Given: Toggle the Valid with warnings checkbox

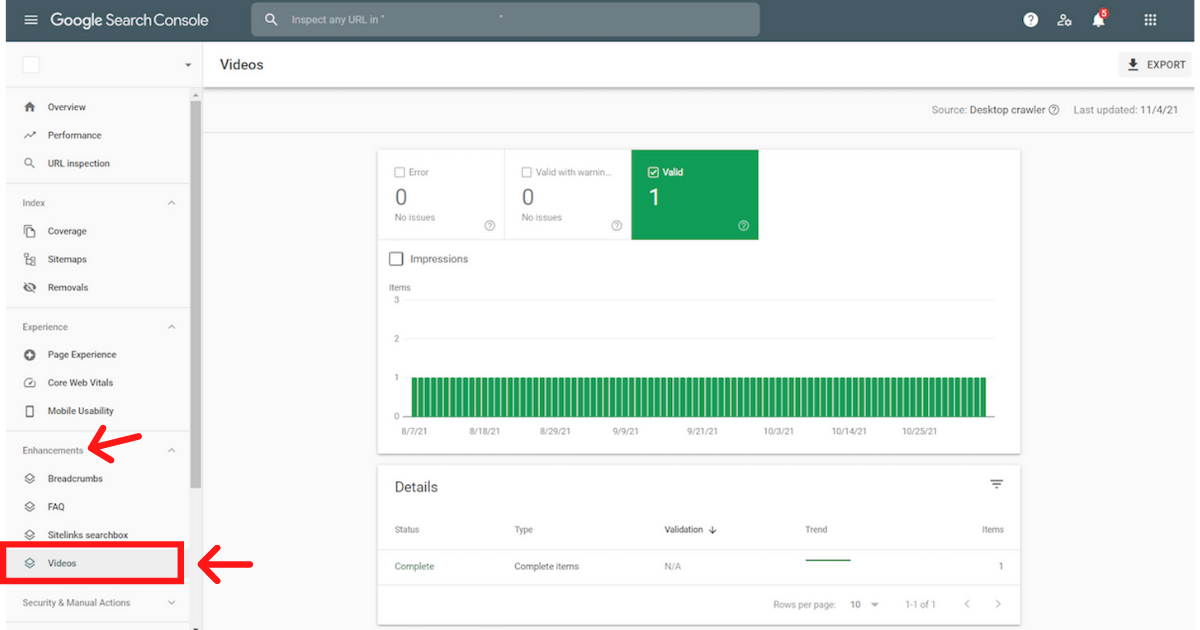Looking at the screenshot, I should click(x=527, y=172).
